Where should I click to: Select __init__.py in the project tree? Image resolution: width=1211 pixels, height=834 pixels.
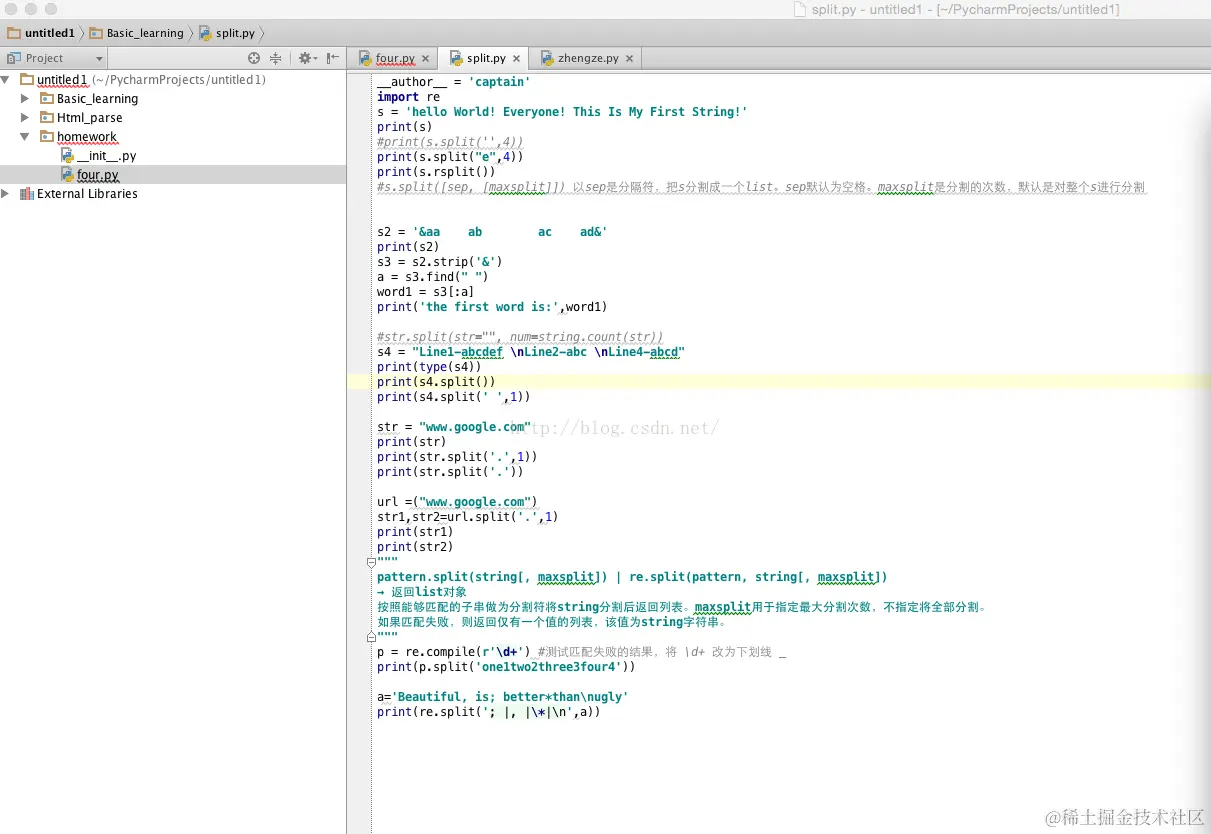[x=173, y=155]
